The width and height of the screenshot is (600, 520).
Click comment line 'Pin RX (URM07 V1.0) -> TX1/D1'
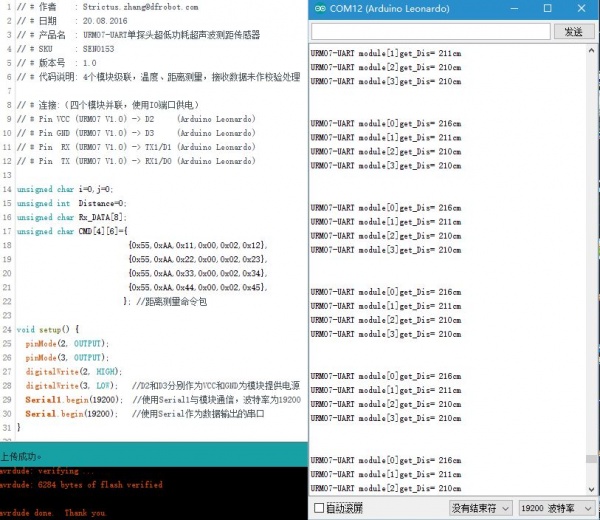click(136, 147)
